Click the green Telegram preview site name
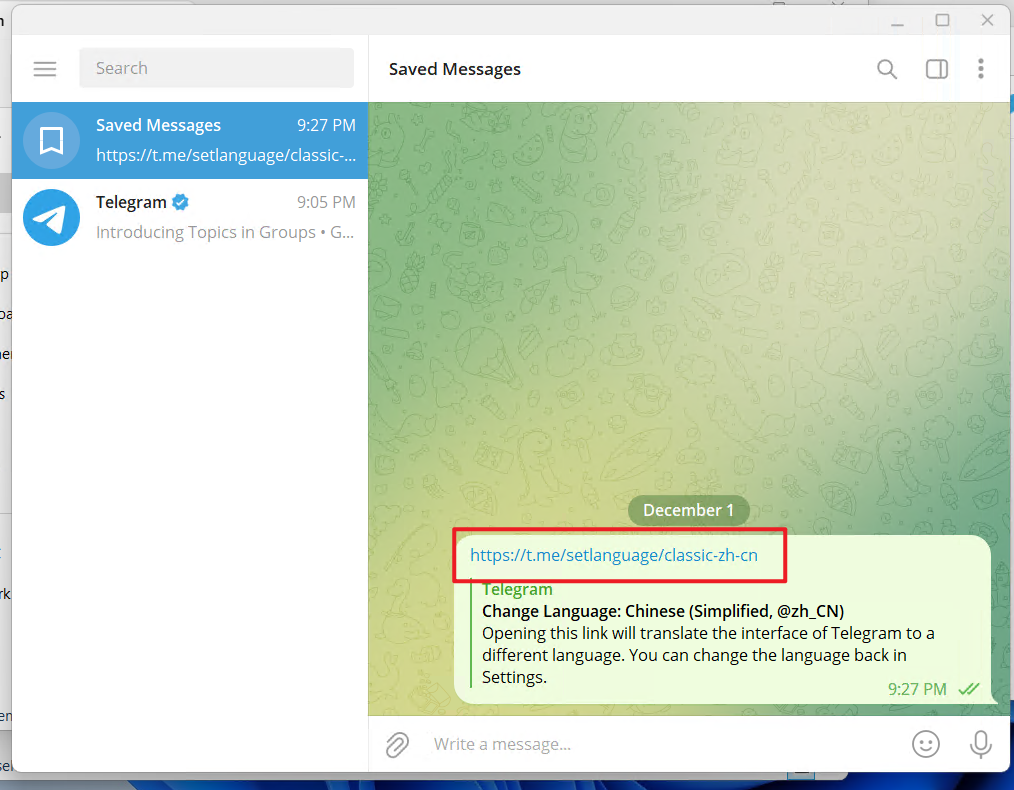This screenshot has width=1014, height=790. click(517, 590)
